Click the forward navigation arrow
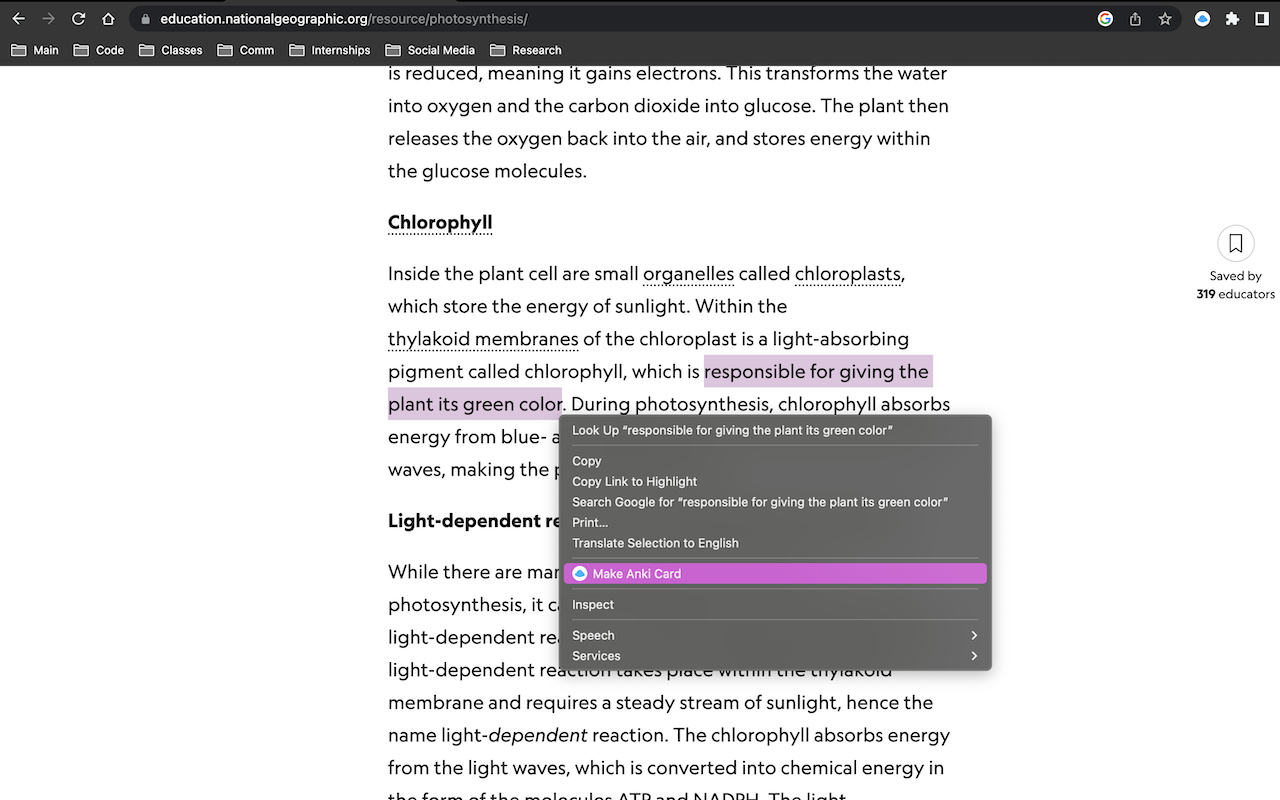 click(x=48, y=18)
